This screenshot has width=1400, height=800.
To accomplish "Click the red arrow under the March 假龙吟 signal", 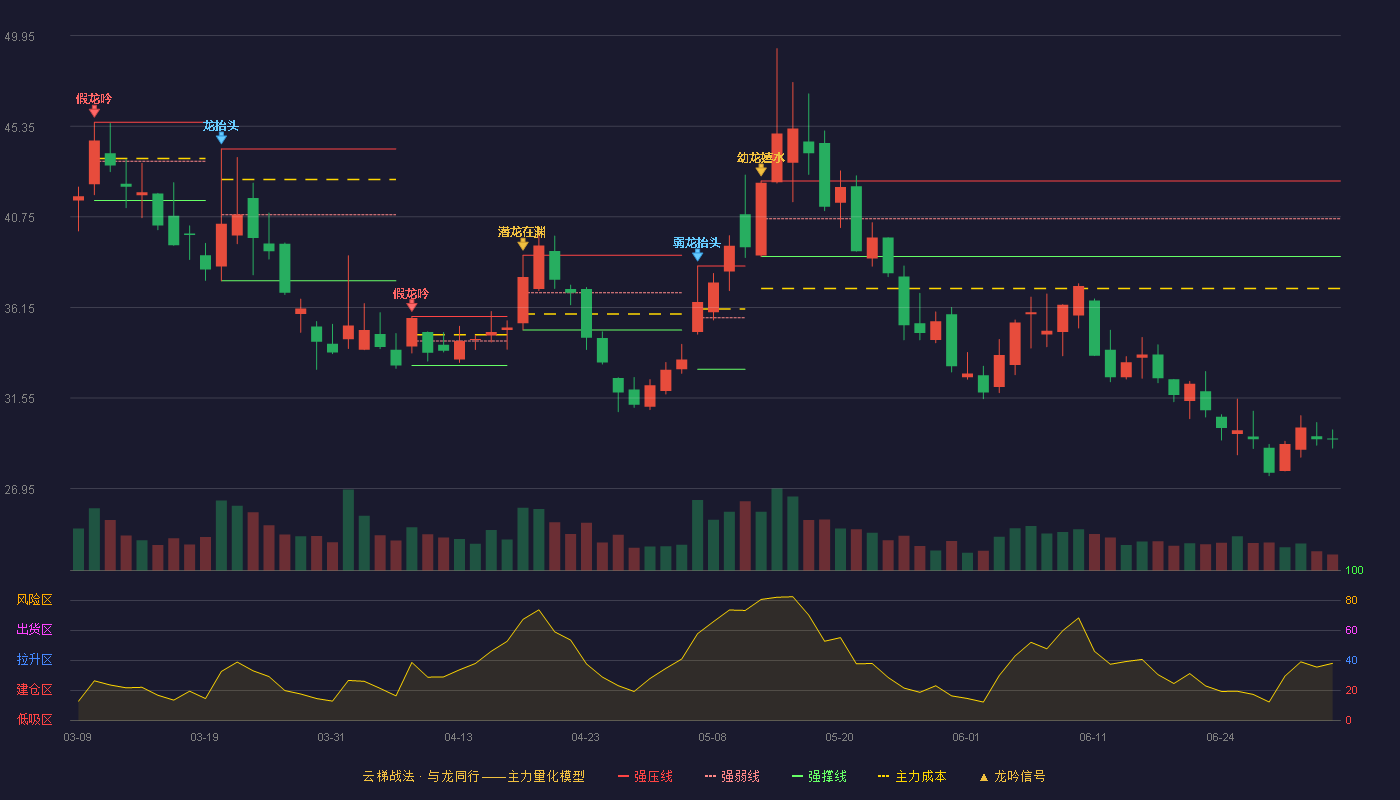I will (x=94, y=112).
